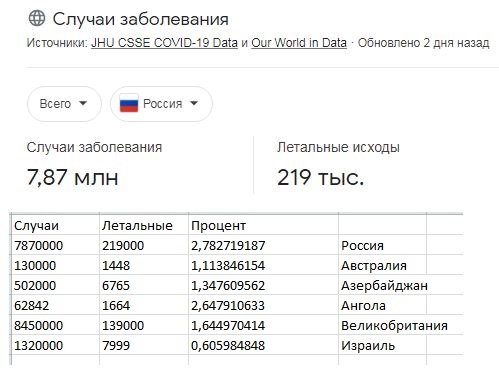Select cell with 219000
Viewport: 499px width, 387px height.
click(144, 245)
